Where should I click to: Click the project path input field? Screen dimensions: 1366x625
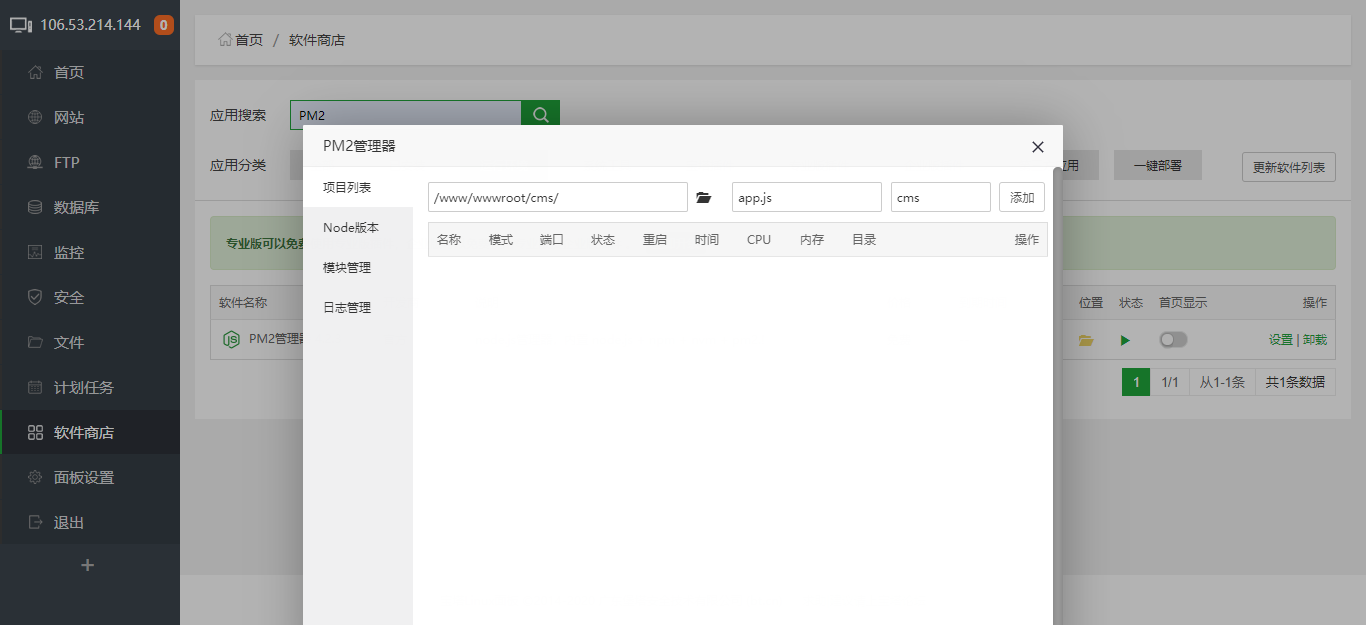pyautogui.click(x=558, y=197)
